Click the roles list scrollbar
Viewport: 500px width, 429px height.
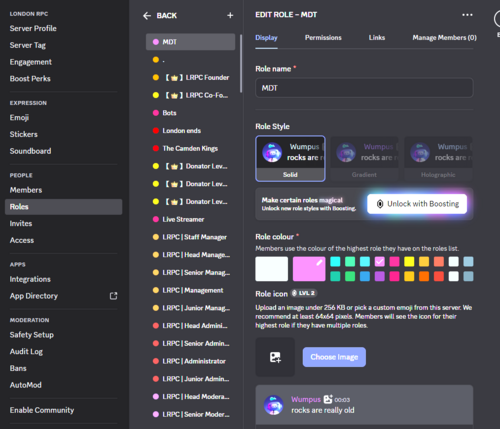click(241, 63)
